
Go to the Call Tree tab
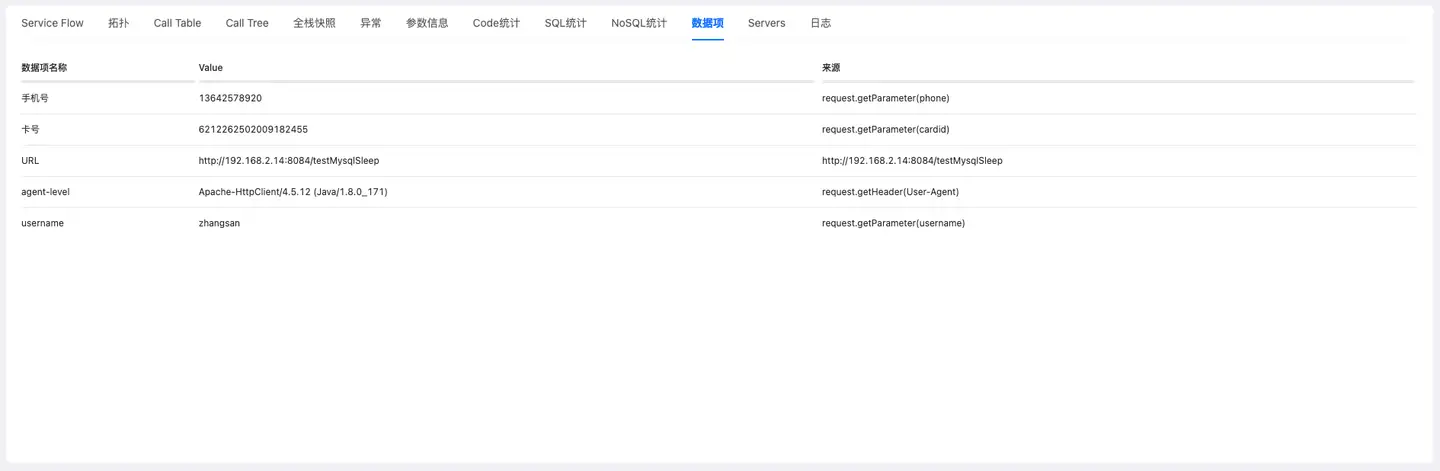247,23
